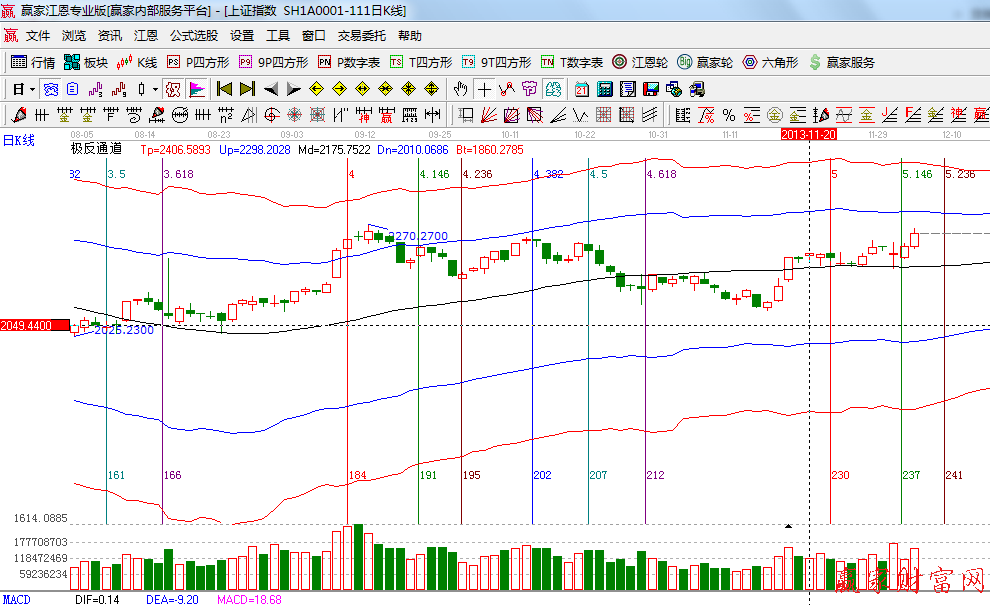This screenshot has height=605, width=990.
Task: Toggle the crosshair cursor button
Action: point(485,89)
